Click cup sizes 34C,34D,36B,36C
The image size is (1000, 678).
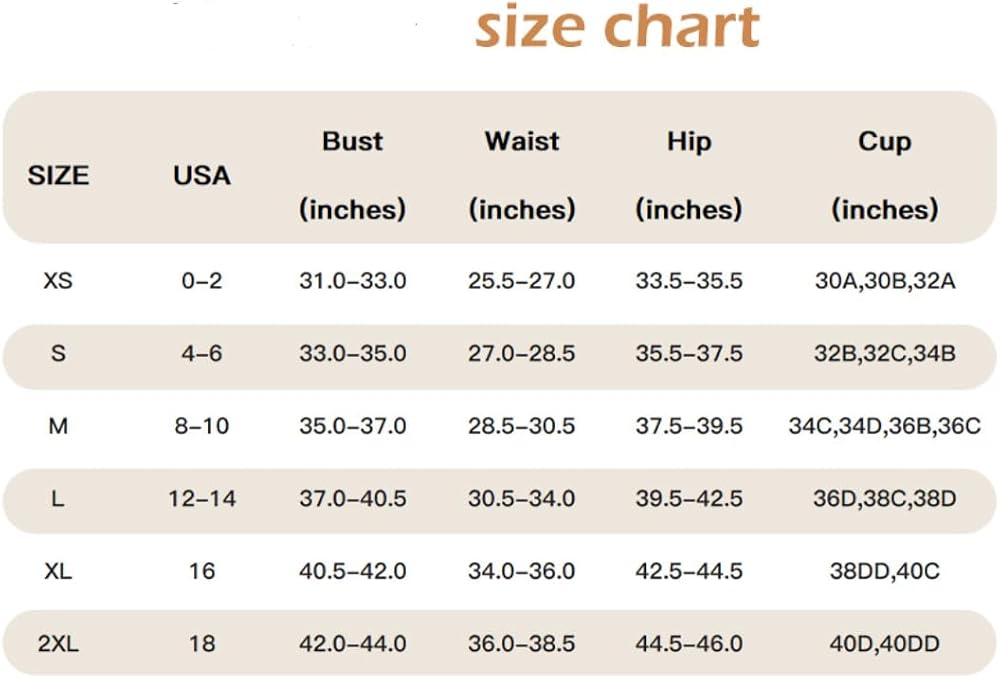(x=885, y=426)
